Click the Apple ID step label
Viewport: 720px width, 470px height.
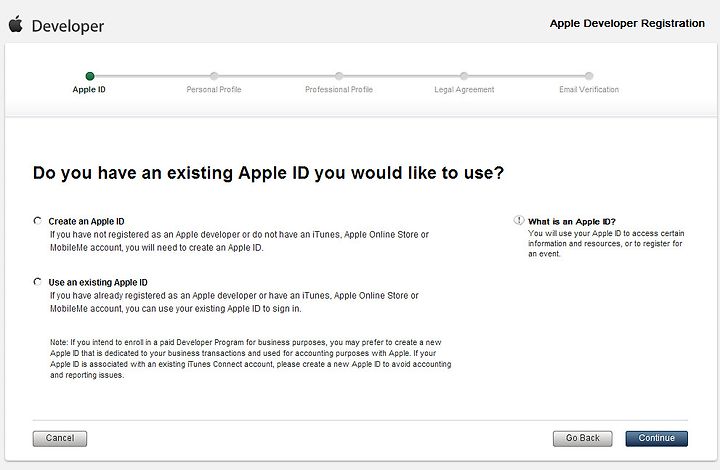click(89, 90)
